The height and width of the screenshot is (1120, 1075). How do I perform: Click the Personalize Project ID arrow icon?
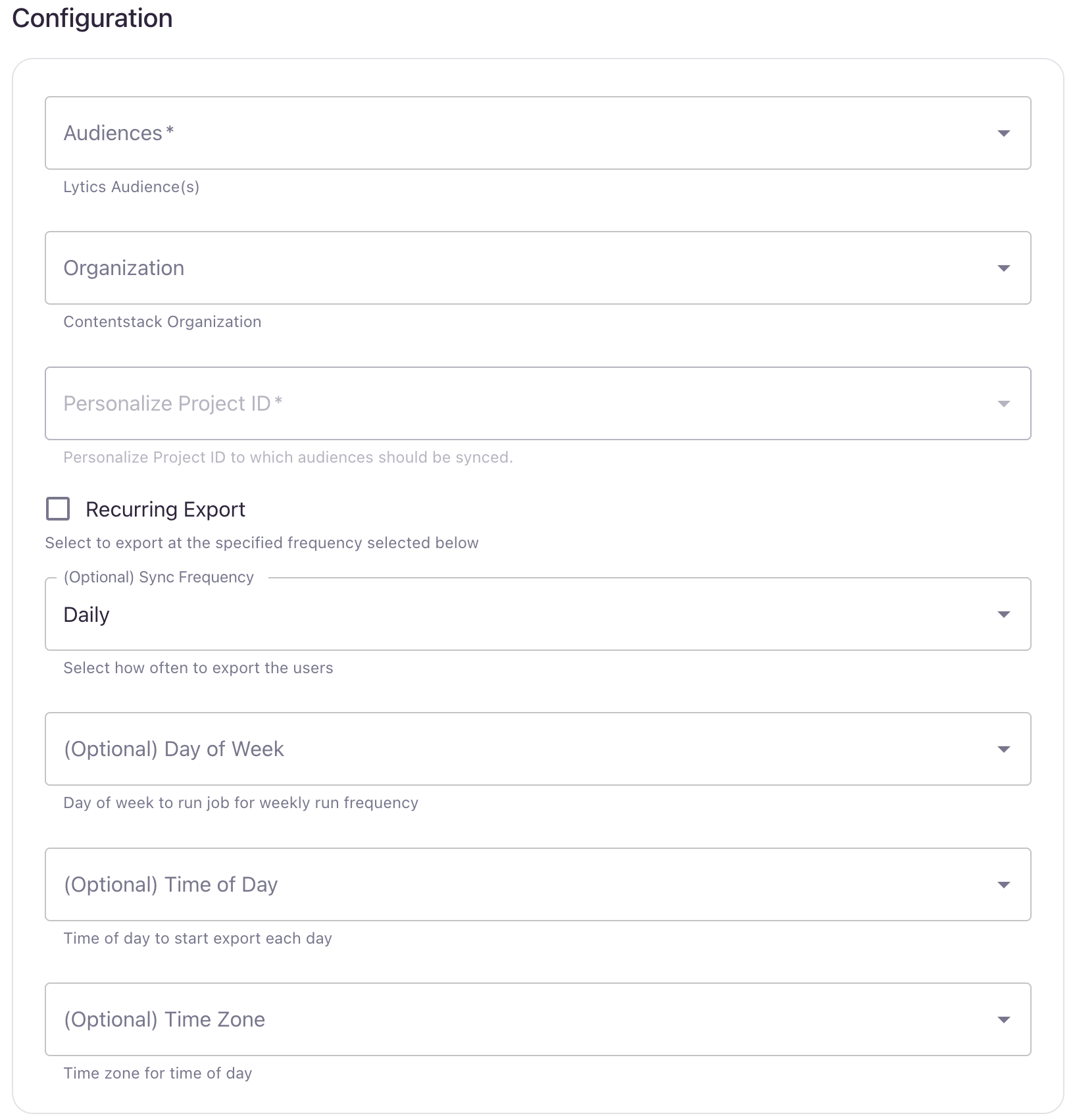coord(1003,404)
